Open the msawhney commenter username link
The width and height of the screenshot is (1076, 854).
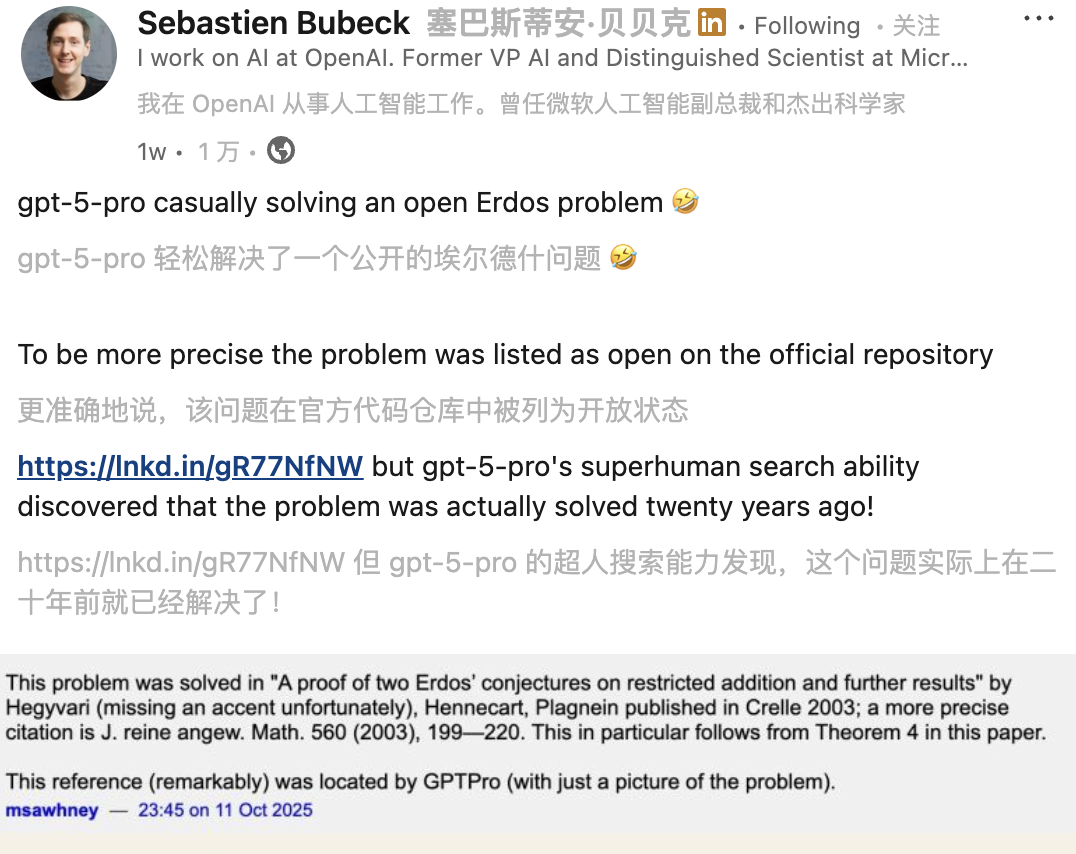(52, 810)
